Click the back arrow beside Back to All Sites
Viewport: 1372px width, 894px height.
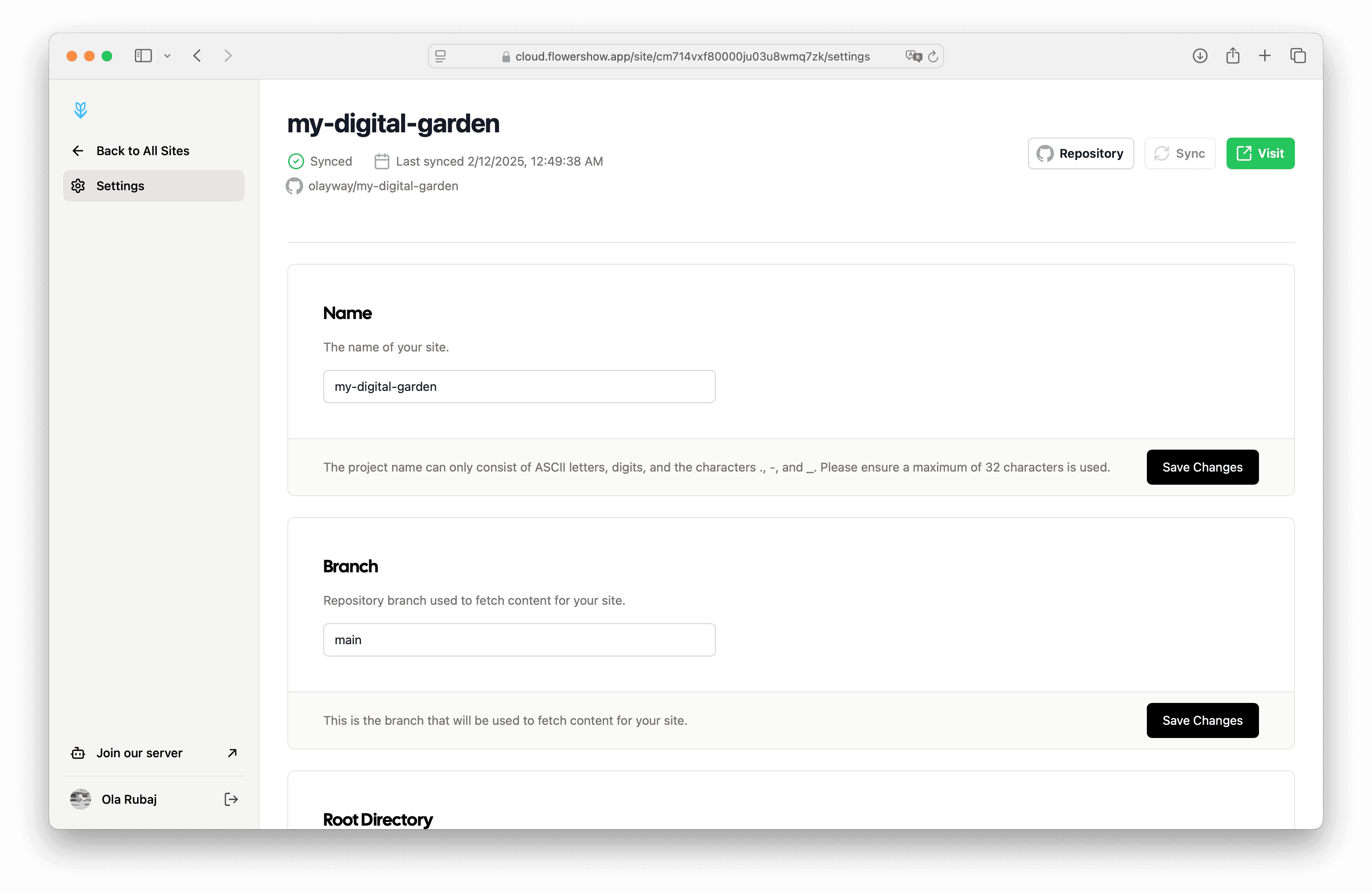tap(78, 151)
